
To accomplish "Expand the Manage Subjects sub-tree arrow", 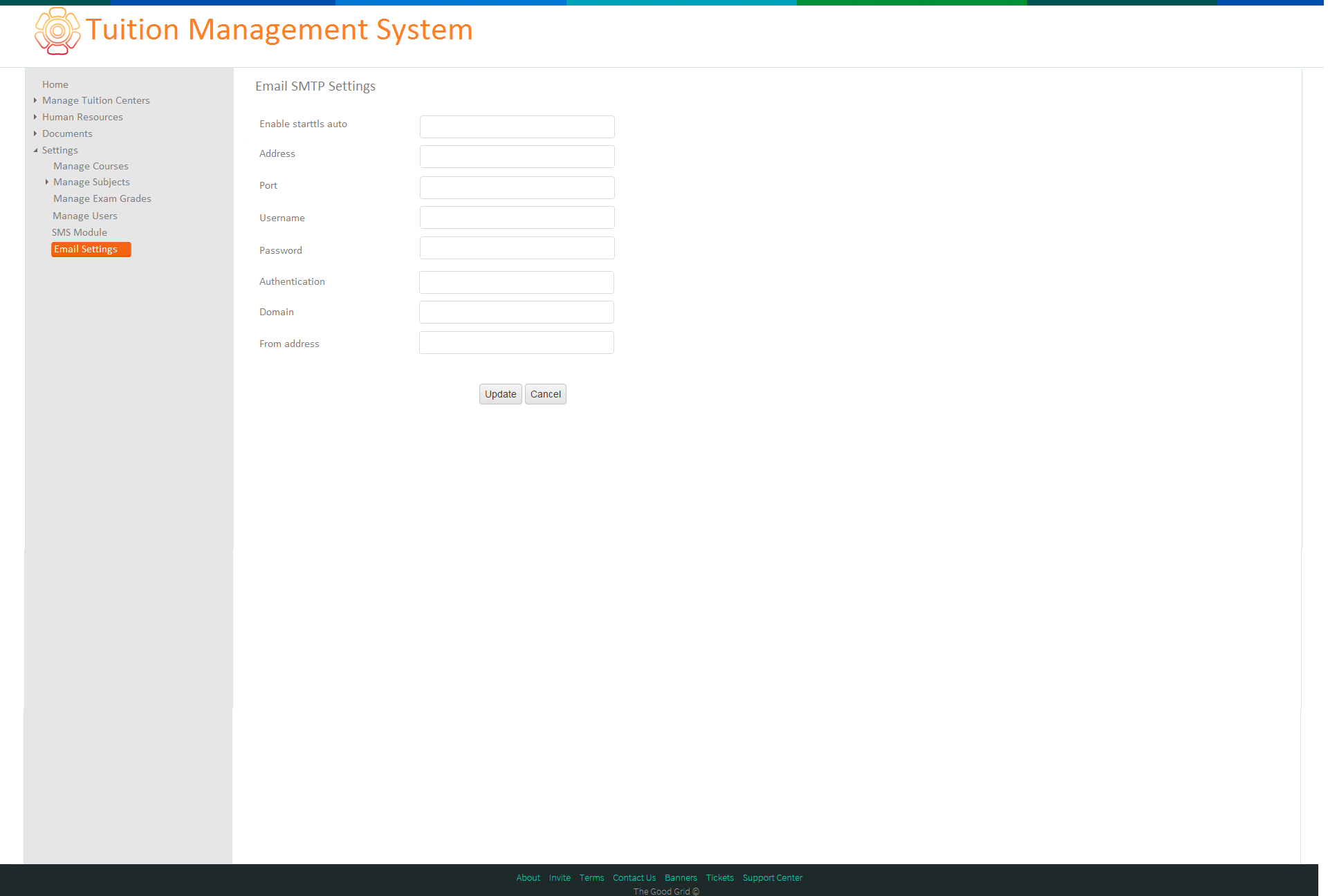I will click(x=46, y=182).
